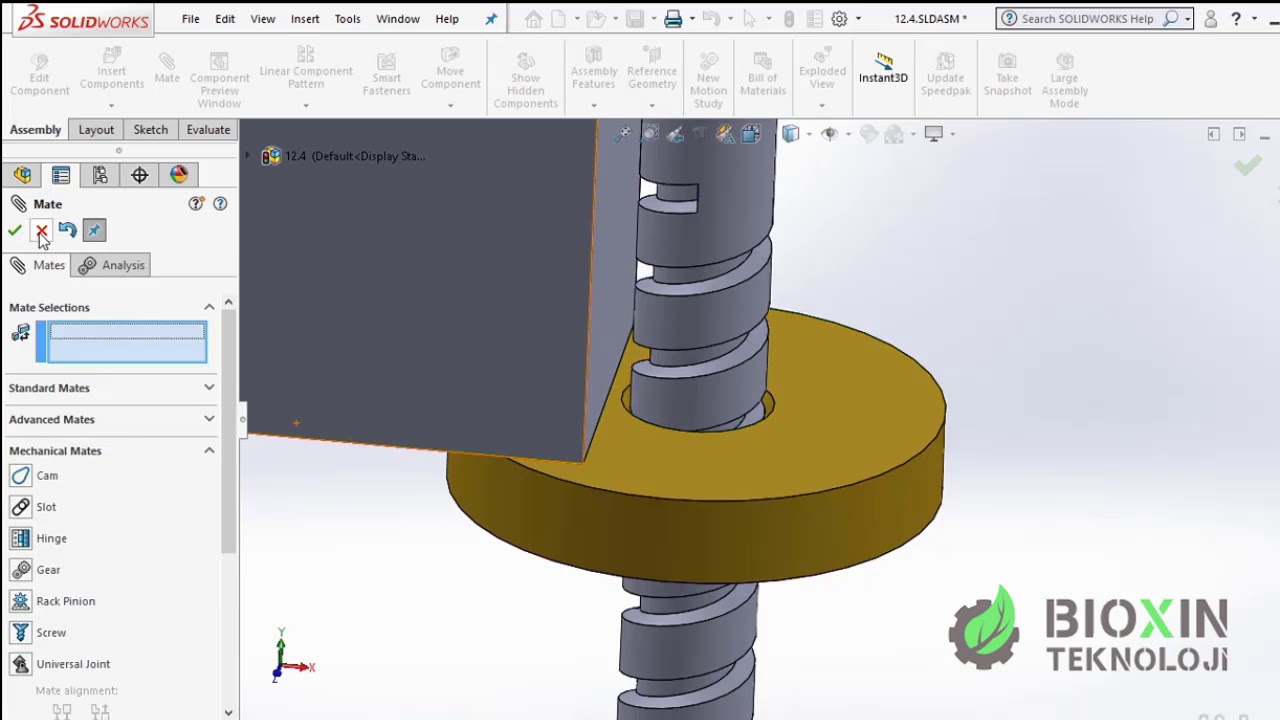Open the Insert menu
The width and height of the screenshot is (1280, 720).
(x=305, y=19)
